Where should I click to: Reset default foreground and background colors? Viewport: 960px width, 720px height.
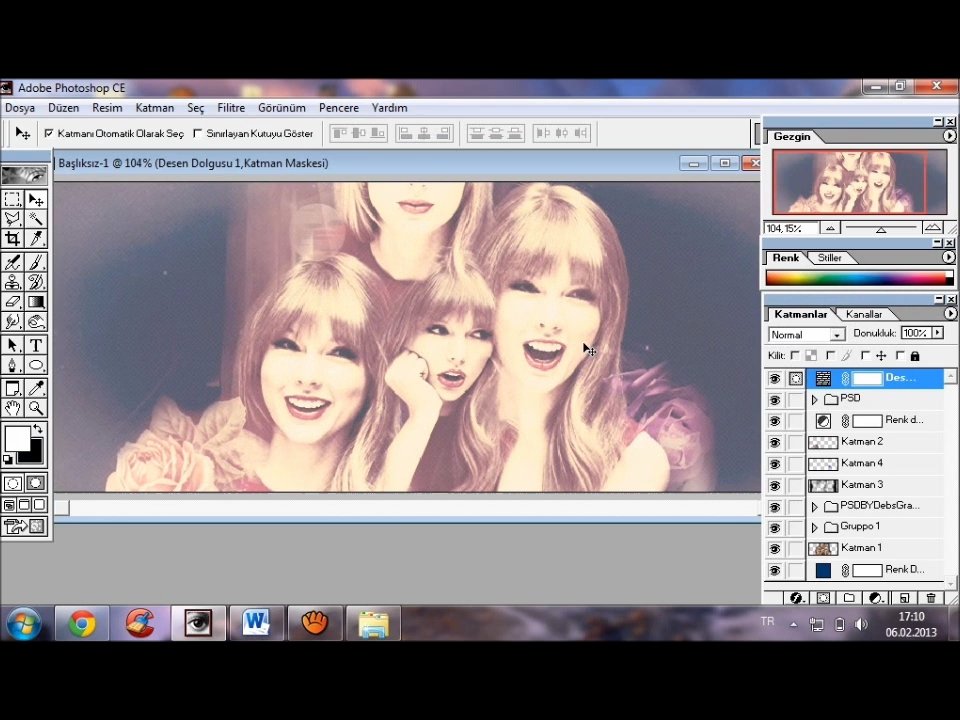8,459
